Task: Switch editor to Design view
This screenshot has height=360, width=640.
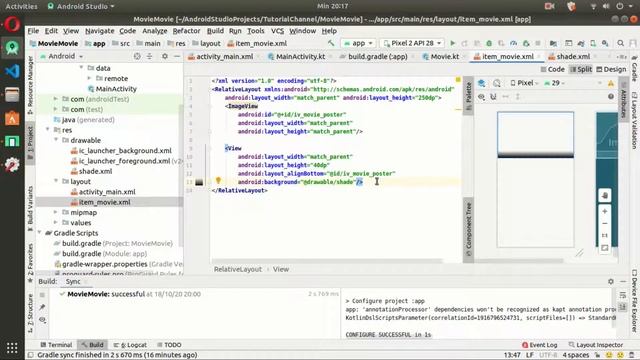Action: [611, 69]
